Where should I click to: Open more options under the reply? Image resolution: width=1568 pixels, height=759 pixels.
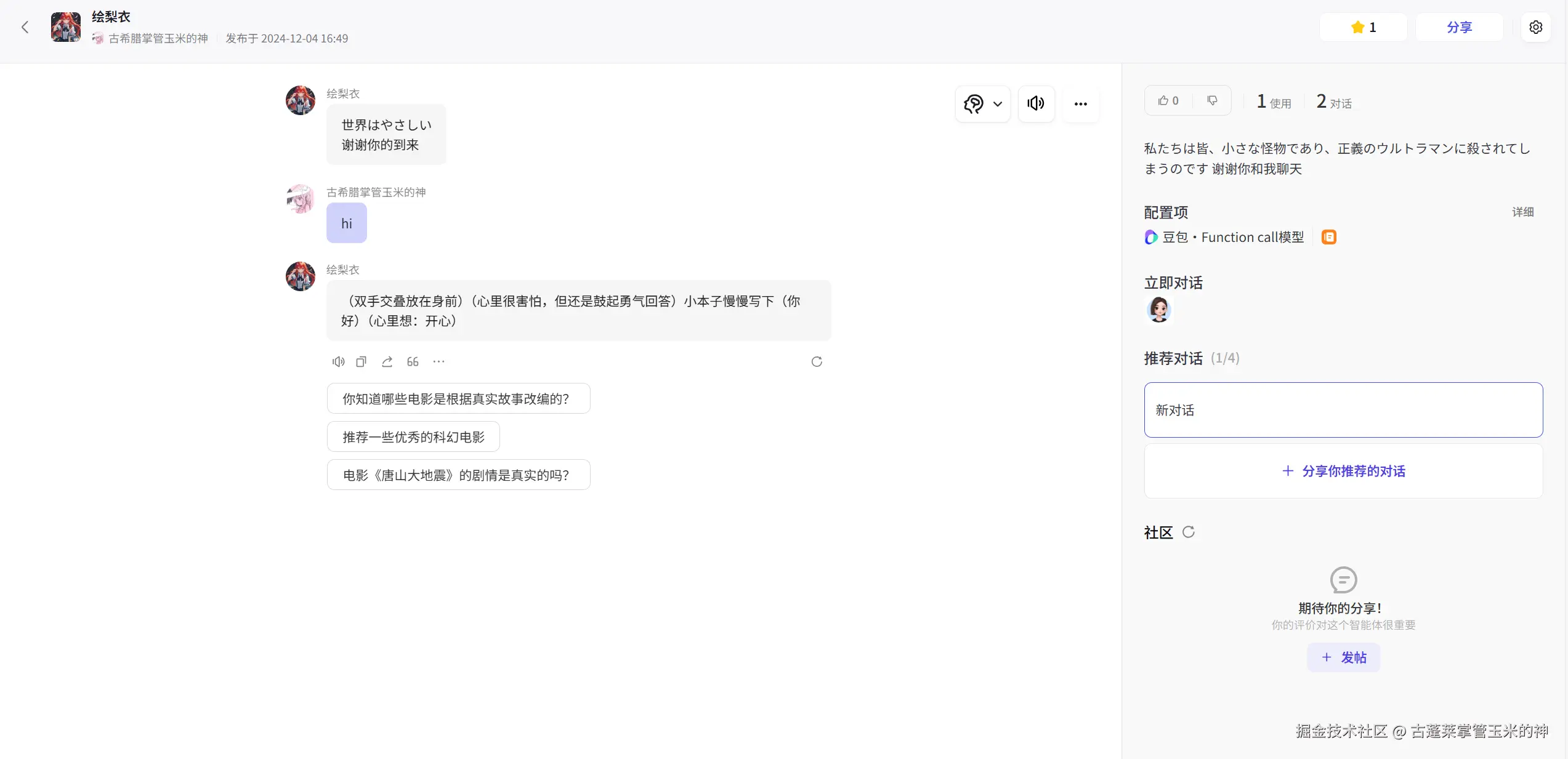click(x=438, y=361)
